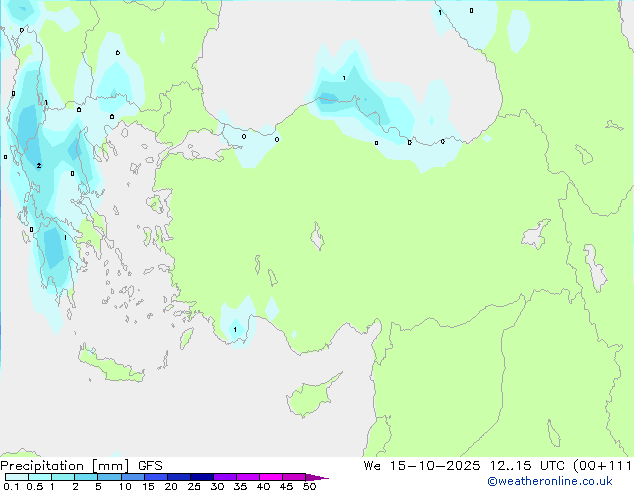634x490 pixels.
Task: Click the "35" legend label
Action: 240,486
